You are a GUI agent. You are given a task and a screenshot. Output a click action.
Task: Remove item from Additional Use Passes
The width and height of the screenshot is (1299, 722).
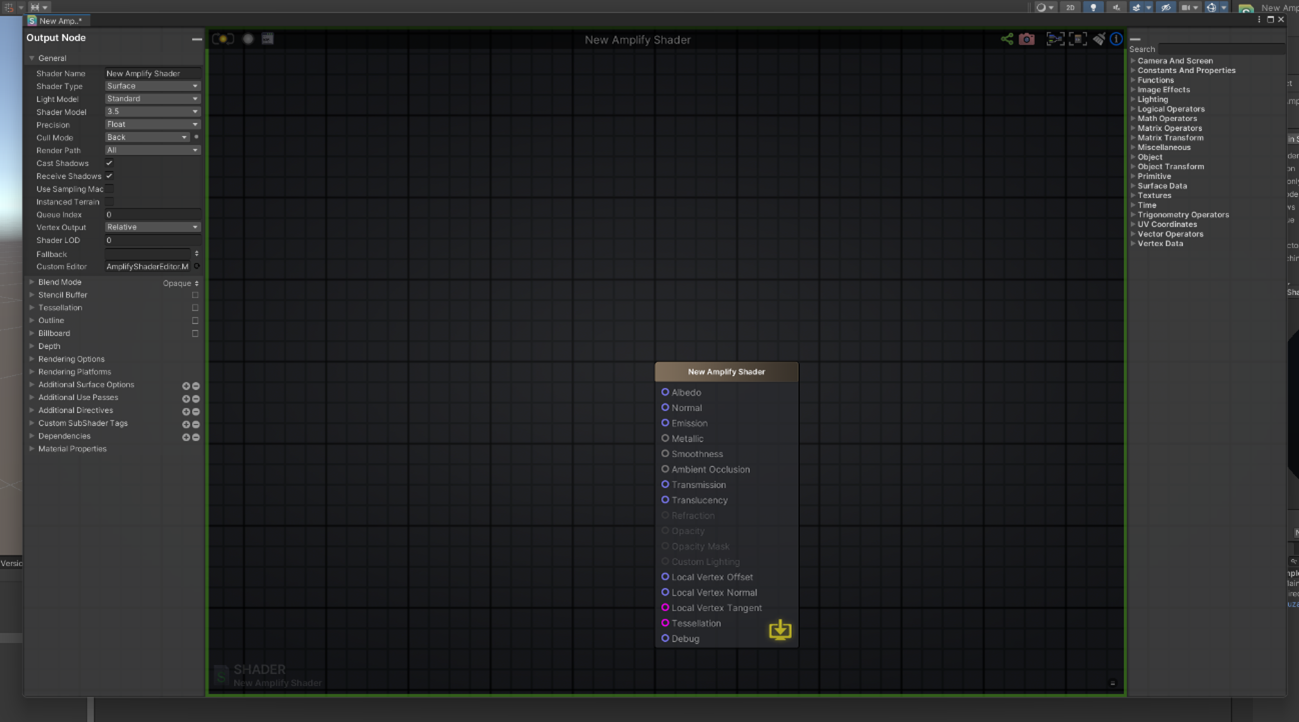(196, 398)
